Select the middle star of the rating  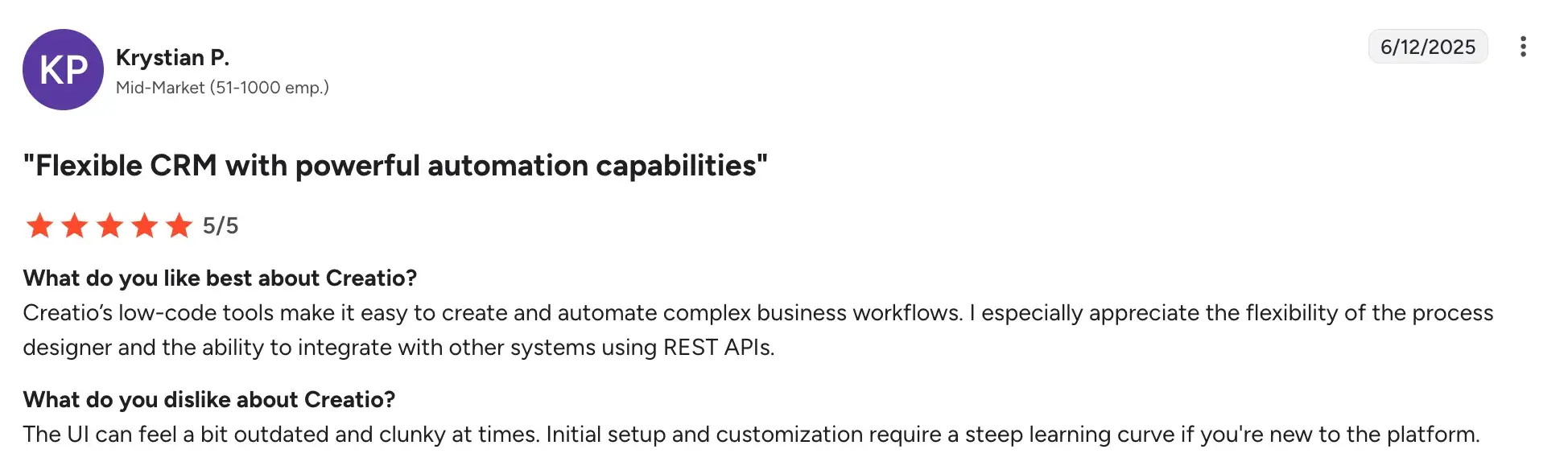[x=108, y=226]
